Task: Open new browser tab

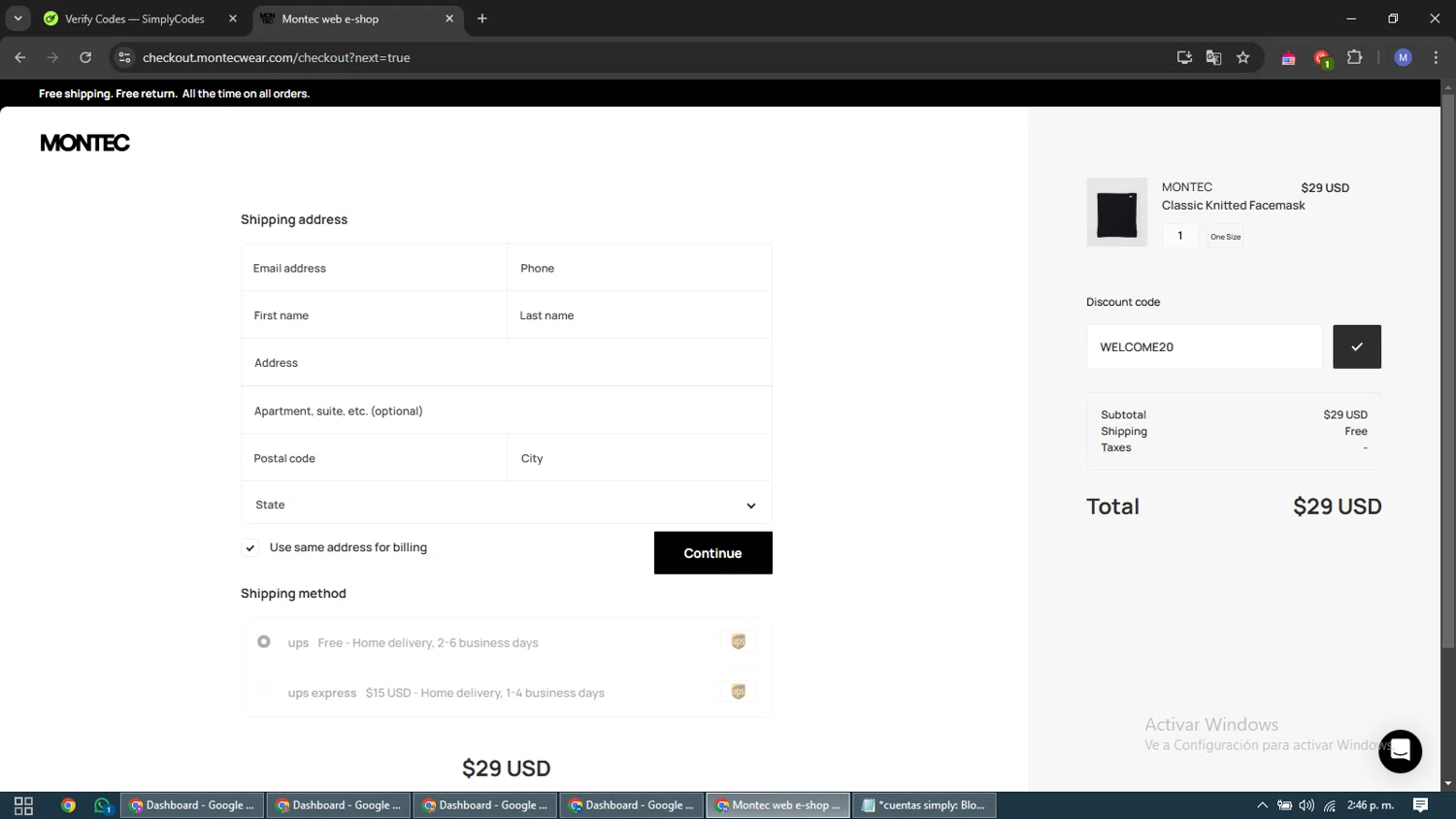Action: (482, 18)
